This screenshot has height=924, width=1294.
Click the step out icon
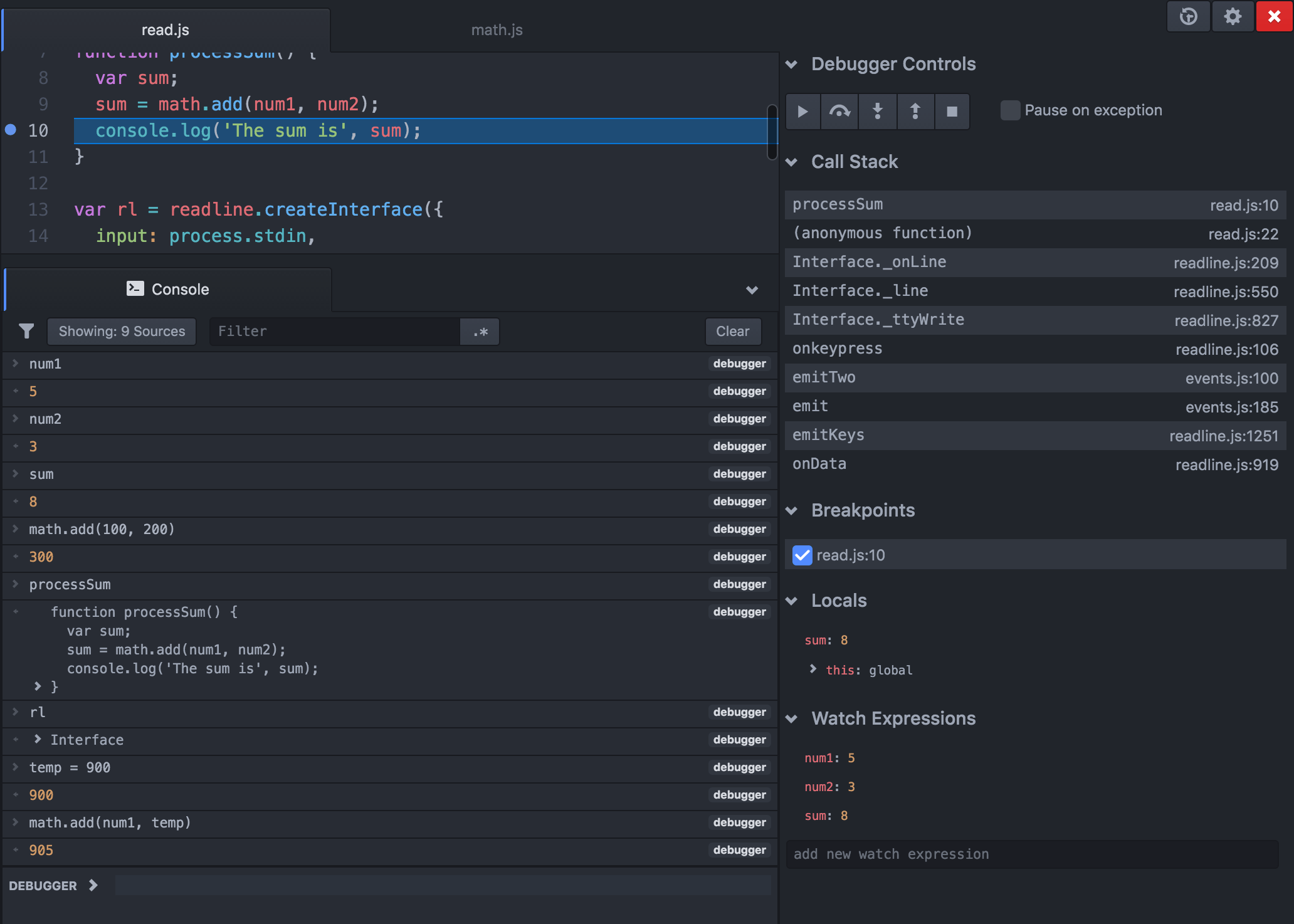(915, 112)
